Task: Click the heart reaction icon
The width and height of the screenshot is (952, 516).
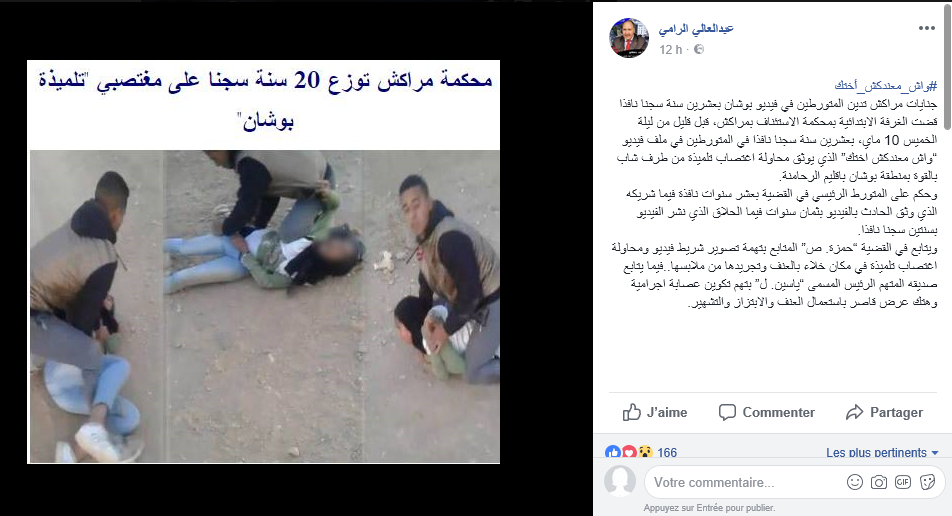Action: [x=629, y=452]
